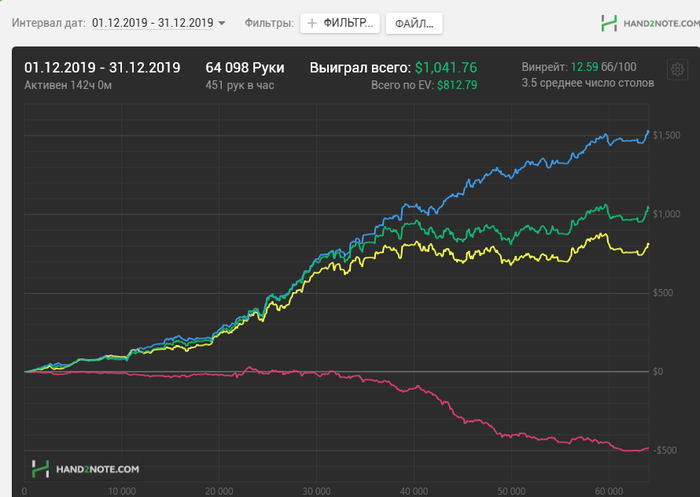The width and height of the screenshot is (700, 497).
Task: Click the HAND2NOTE.COM header link text
Action: [x=661, y=23]
